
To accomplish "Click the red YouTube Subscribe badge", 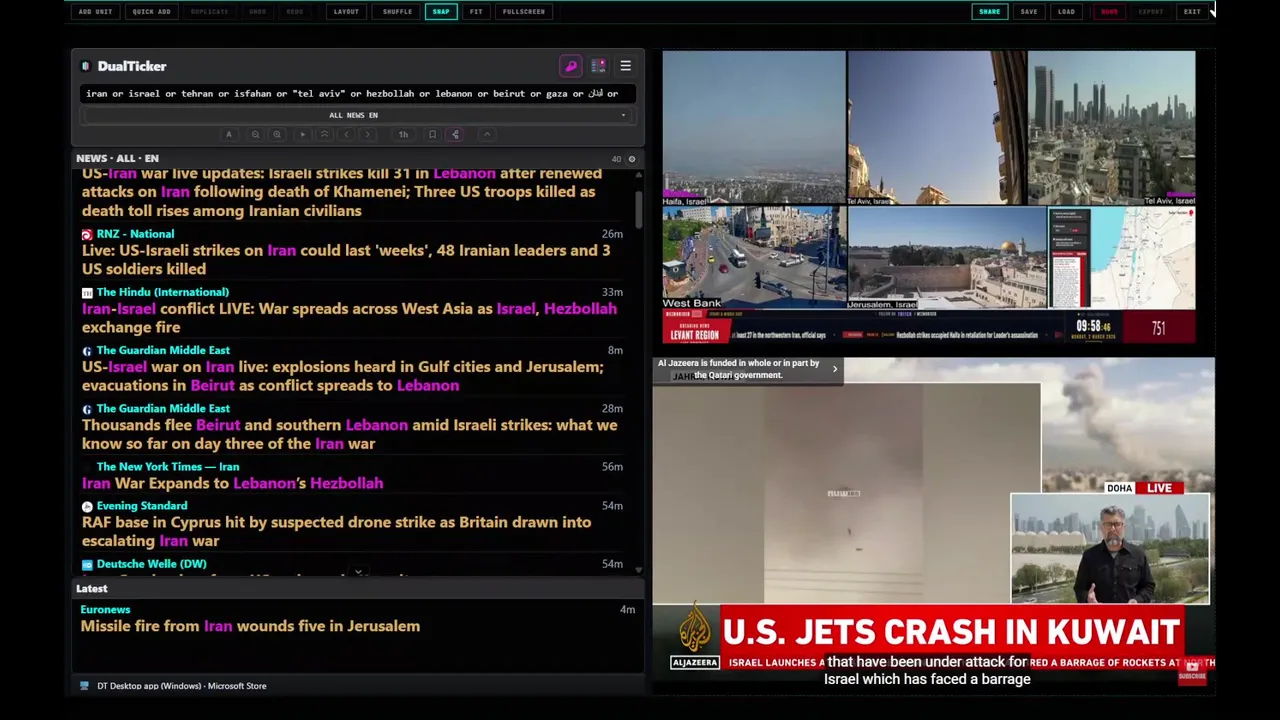I will tap(1192, 673).
